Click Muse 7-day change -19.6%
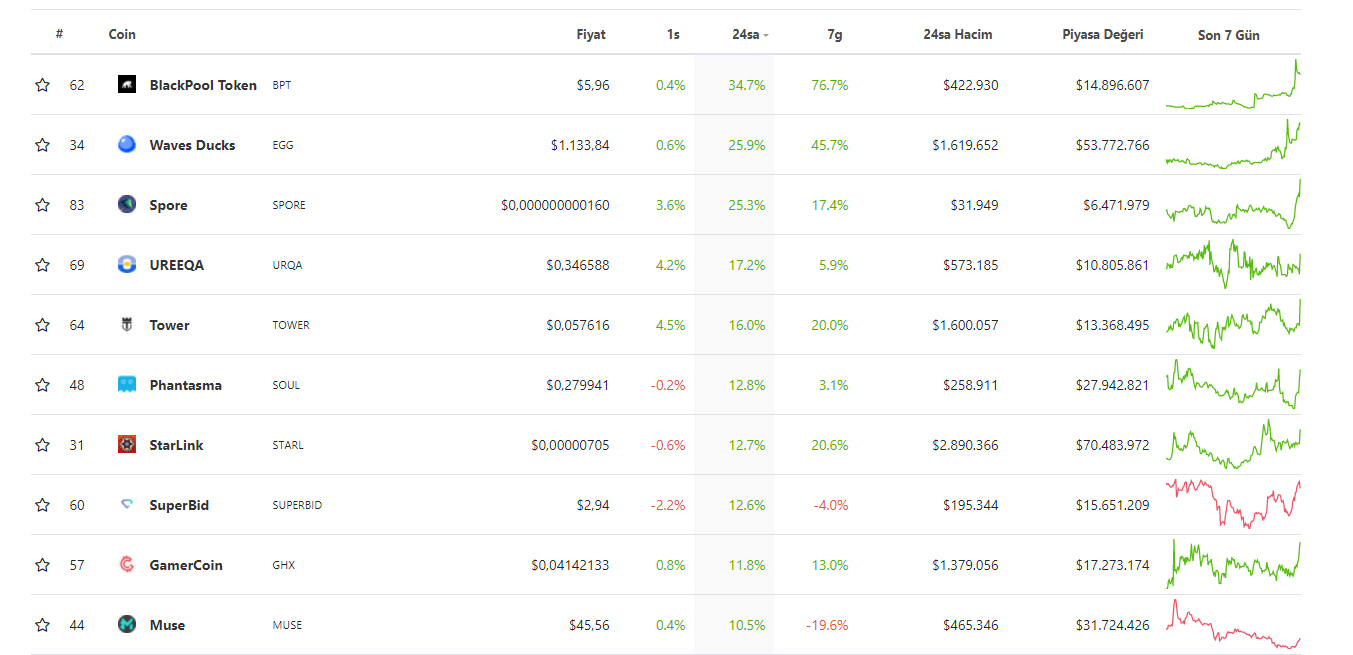 pos(827,625)
